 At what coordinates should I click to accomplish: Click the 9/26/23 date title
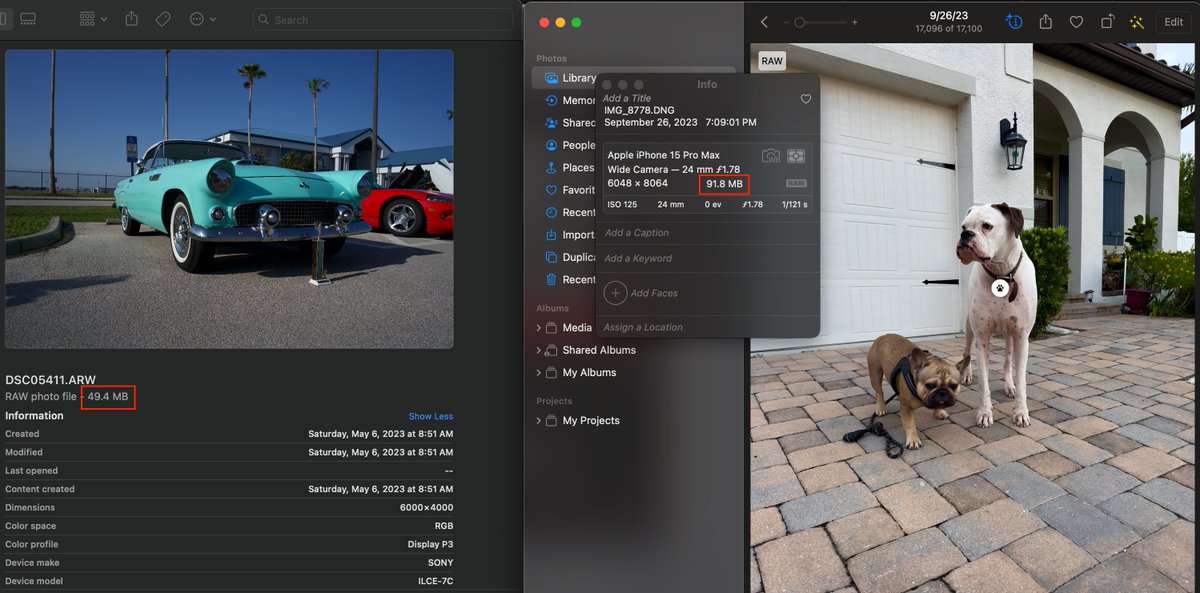pos(949,15)
